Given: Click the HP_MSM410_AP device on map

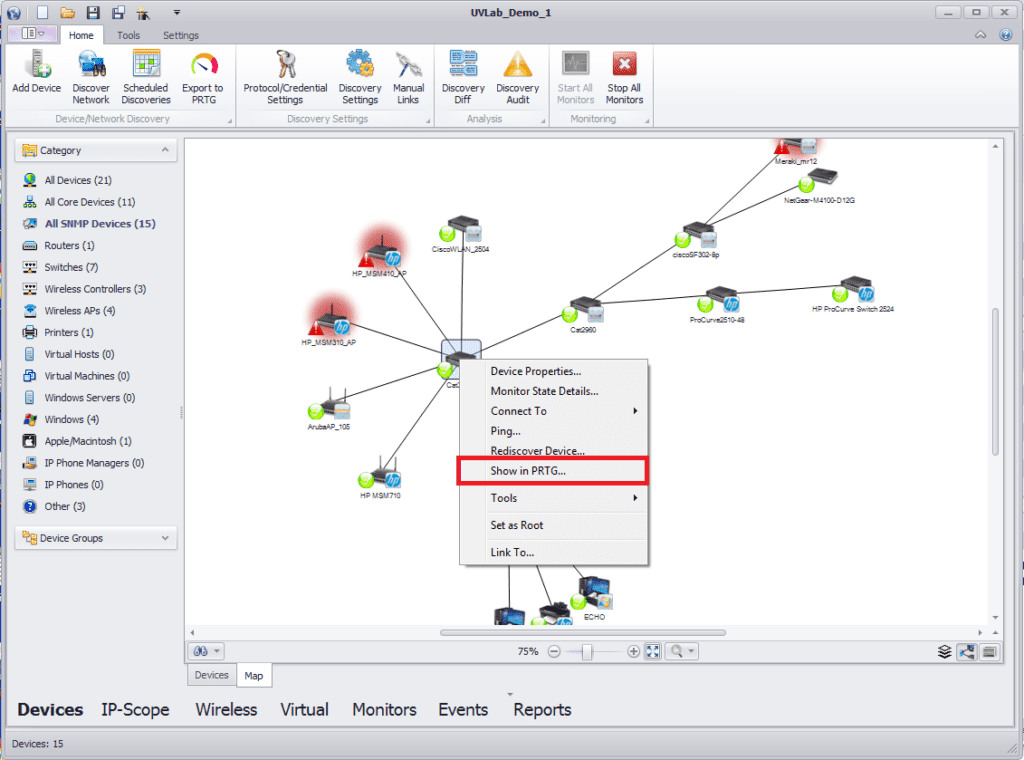Looking at the screenshot, I should (x=382, y=253).
